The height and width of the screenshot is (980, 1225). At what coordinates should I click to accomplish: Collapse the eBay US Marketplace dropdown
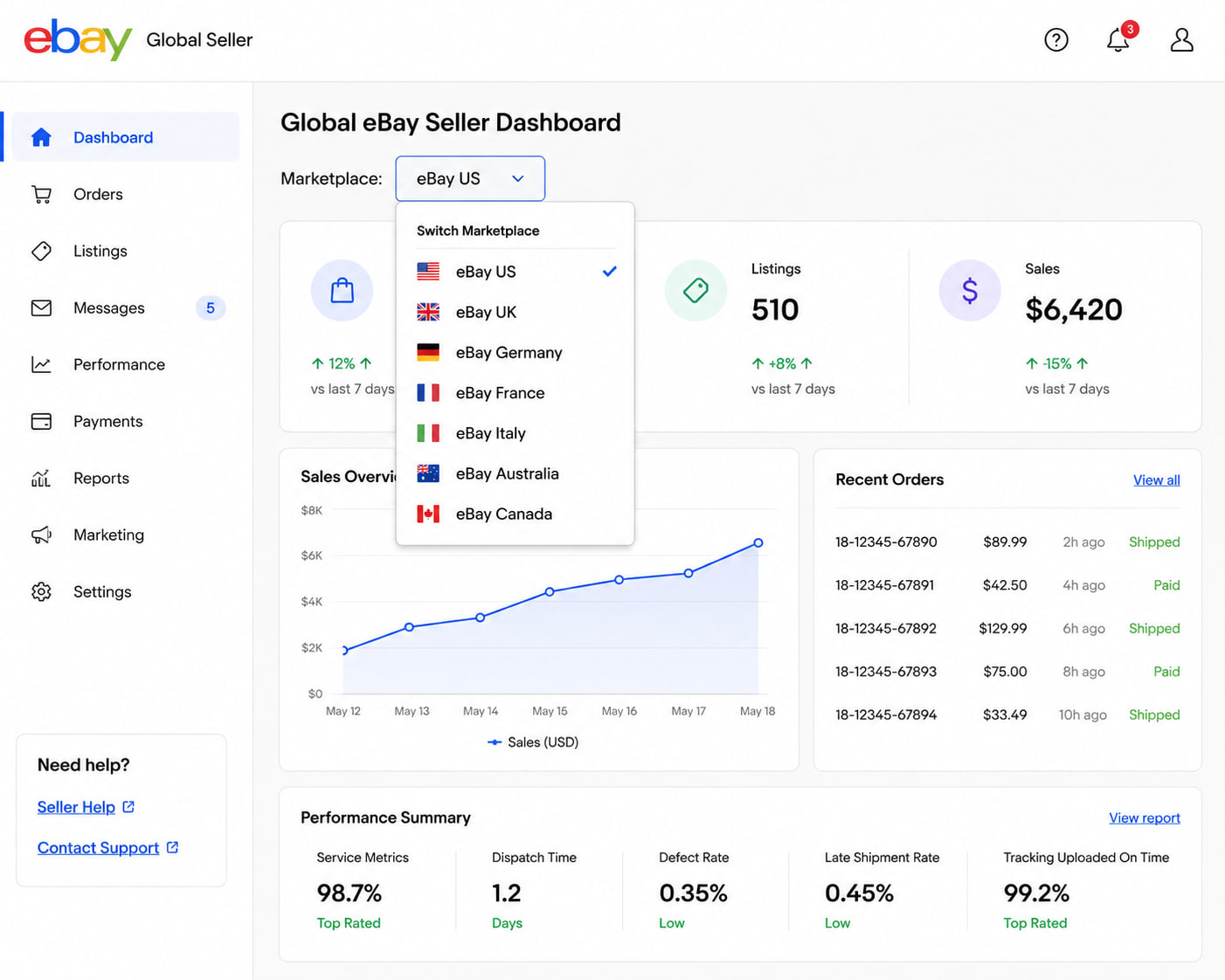pos(470,178)
